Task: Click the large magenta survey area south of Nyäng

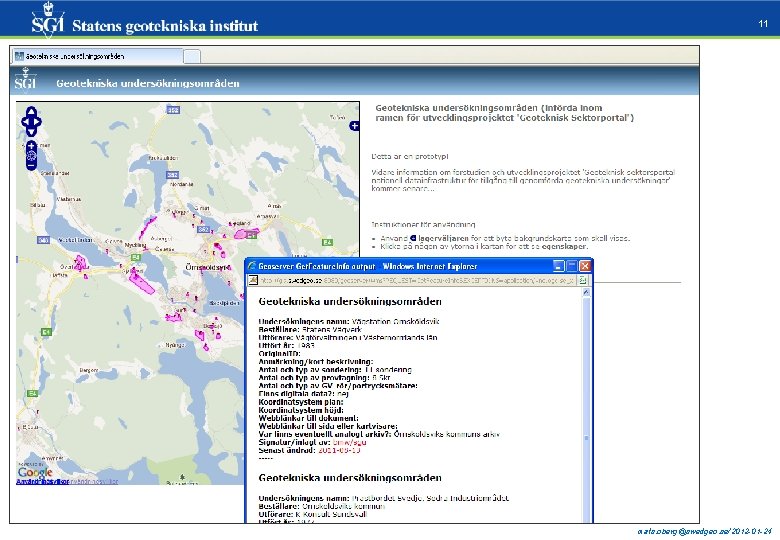Action: coord(141,283)
